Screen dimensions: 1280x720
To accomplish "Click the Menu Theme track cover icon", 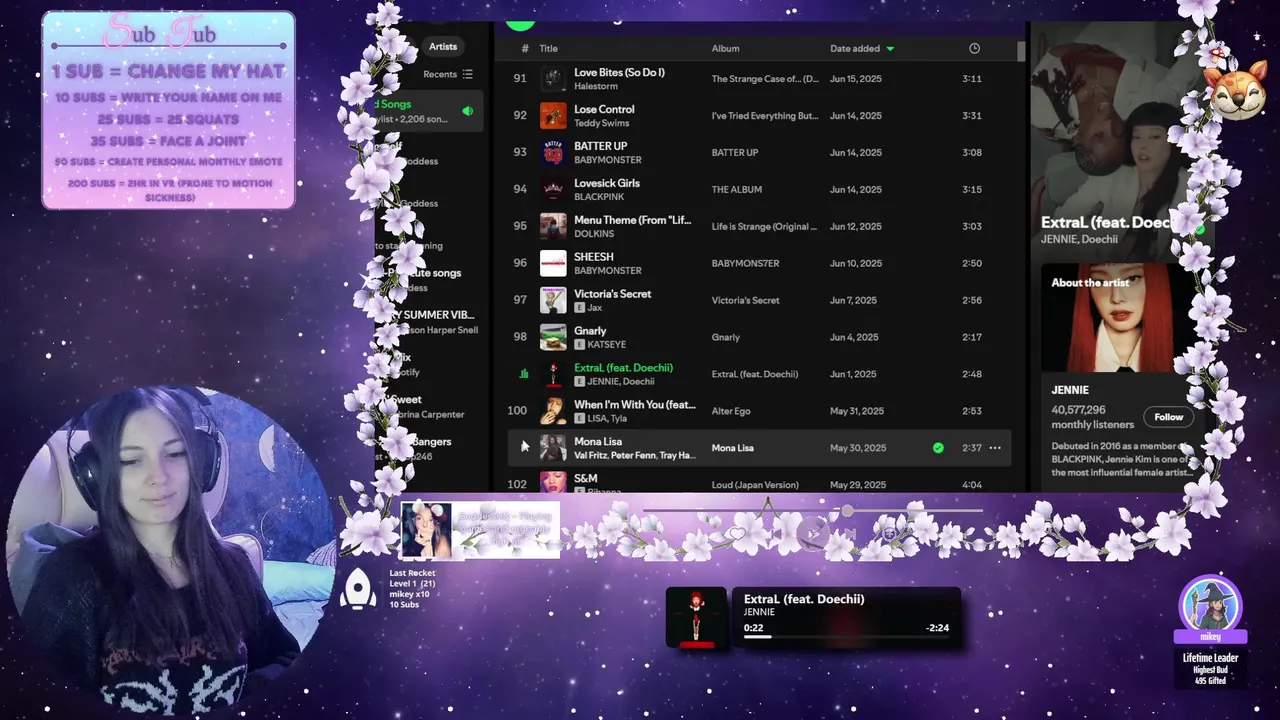I will pos(553,226).
